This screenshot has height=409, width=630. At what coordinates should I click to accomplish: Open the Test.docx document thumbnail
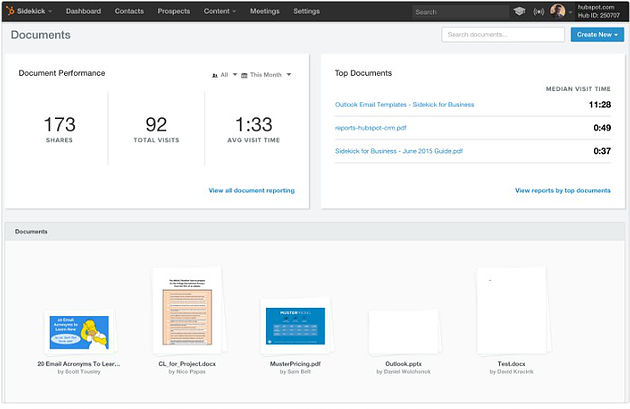pos(511,311)
